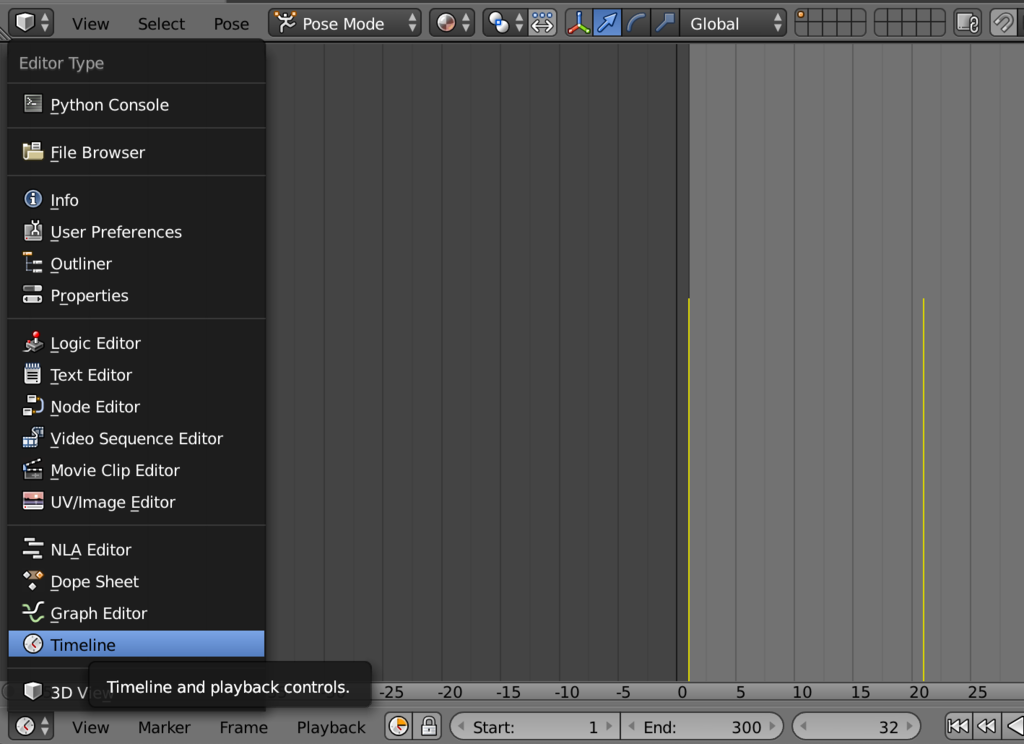Select Python Console terminal icon
This screenshot has height=744, width=1024.
pyautogui.click(x=33, y=103)
